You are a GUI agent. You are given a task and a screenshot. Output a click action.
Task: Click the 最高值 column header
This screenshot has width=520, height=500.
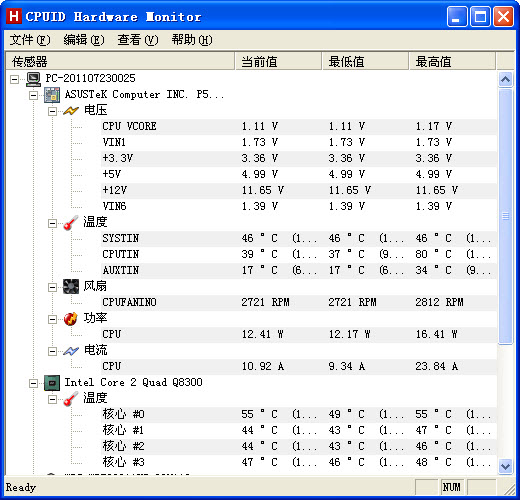452,61
